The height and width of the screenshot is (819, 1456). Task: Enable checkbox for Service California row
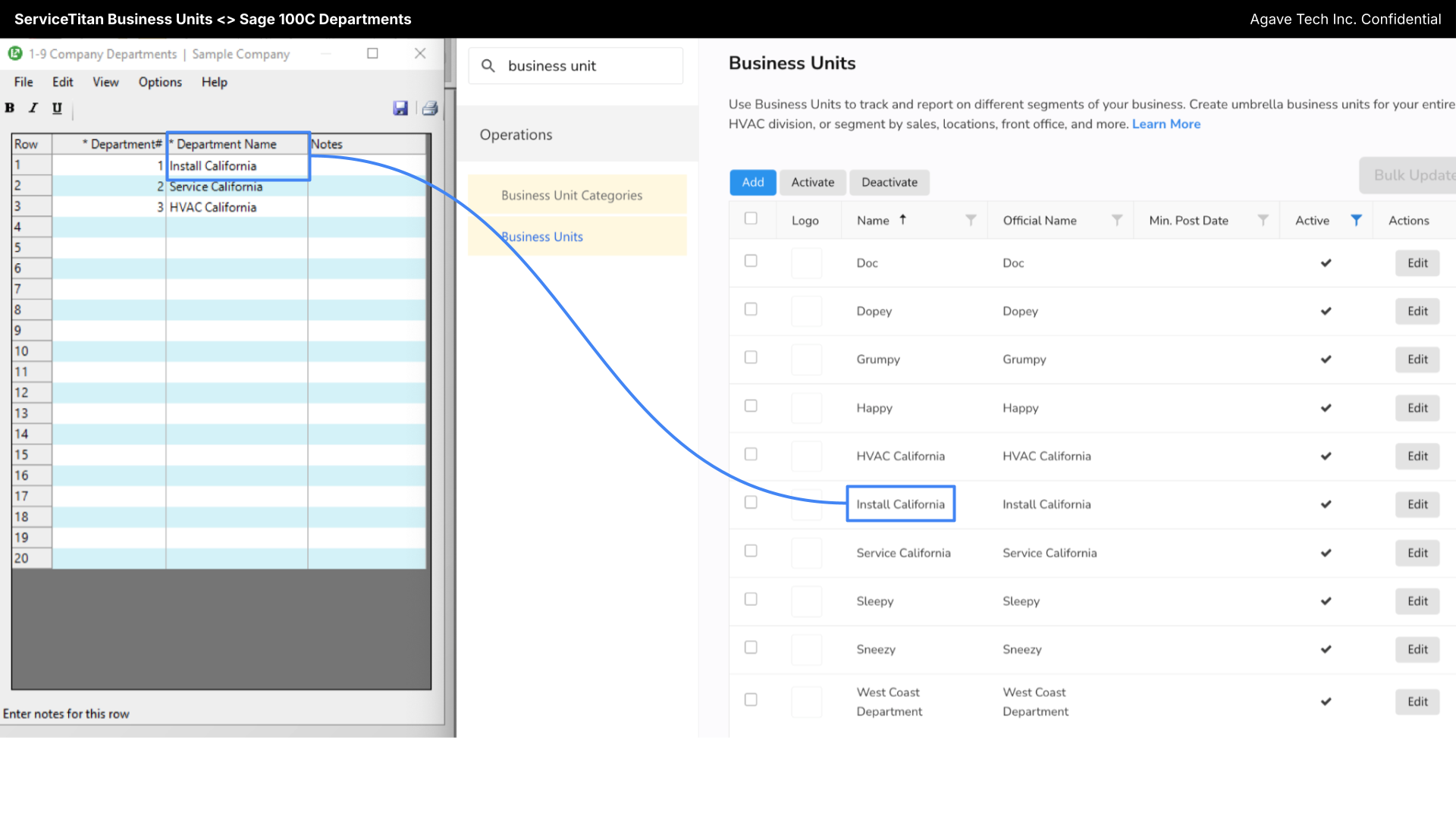tap(750, 551)
